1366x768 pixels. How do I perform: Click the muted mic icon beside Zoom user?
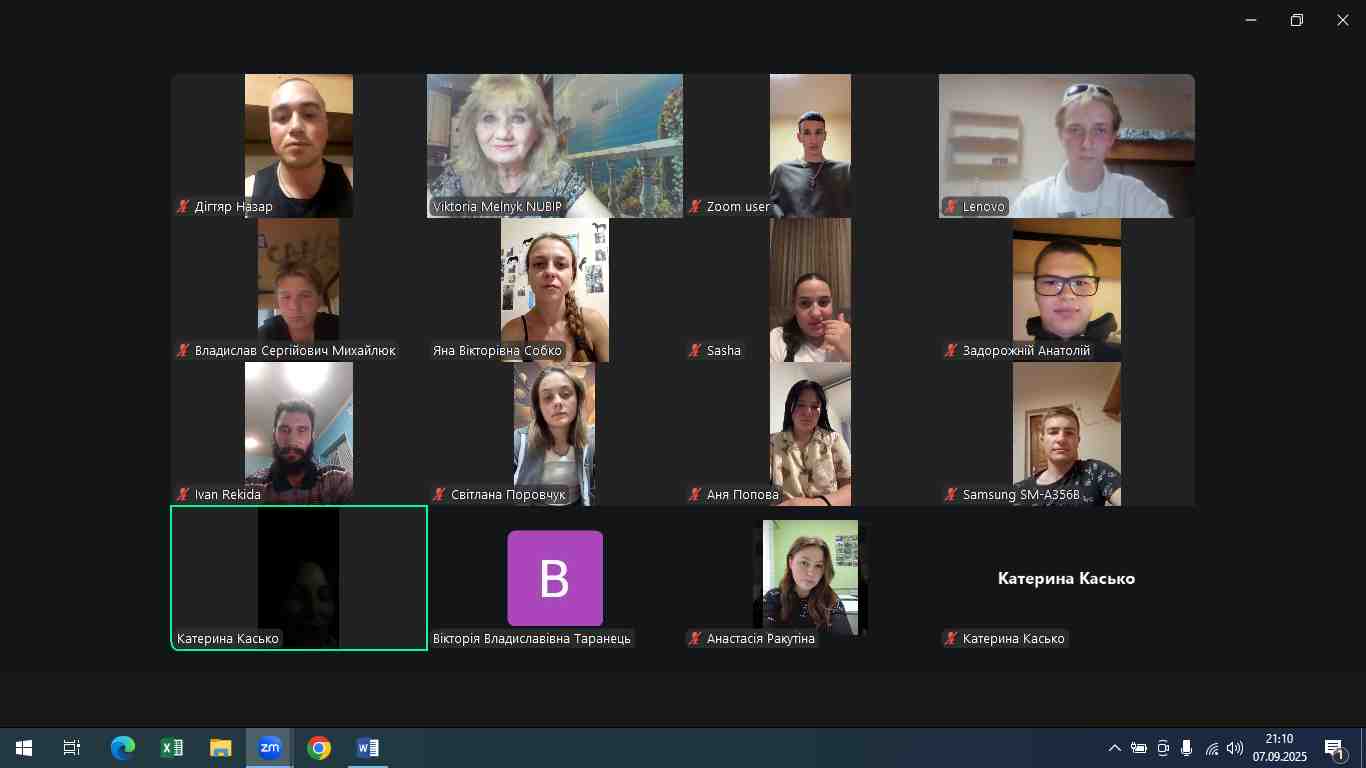point(695,207)
